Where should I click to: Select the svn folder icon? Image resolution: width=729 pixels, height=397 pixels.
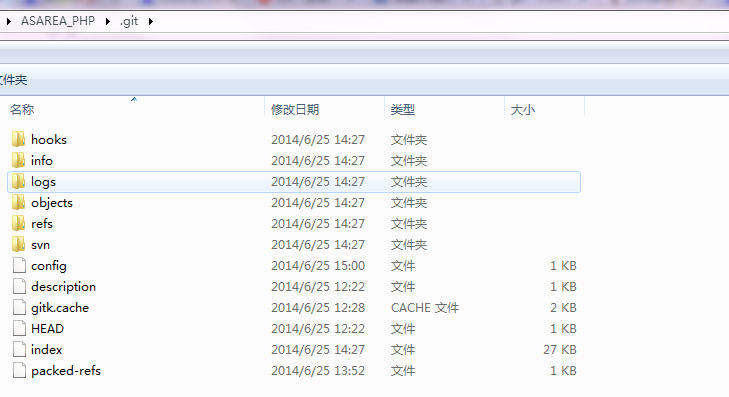click(19, 244)
